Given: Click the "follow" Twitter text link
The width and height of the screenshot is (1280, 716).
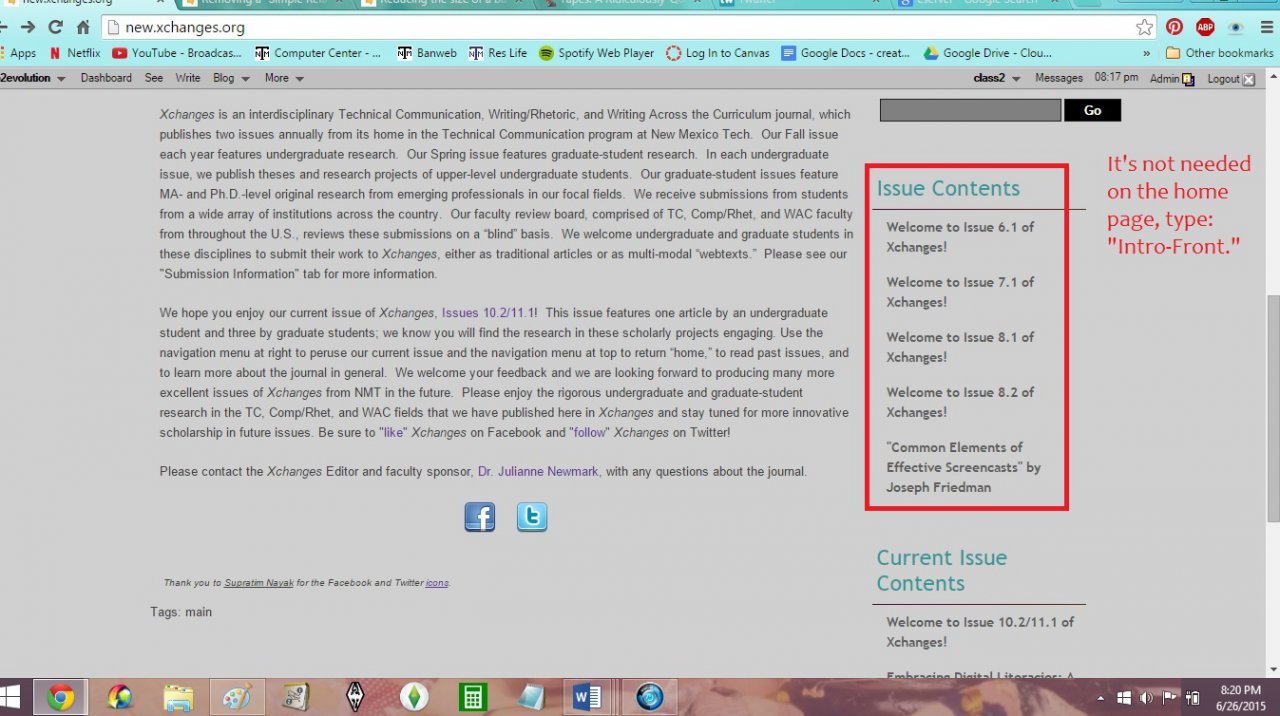Looking at the screenshot, I should (590, 433).
